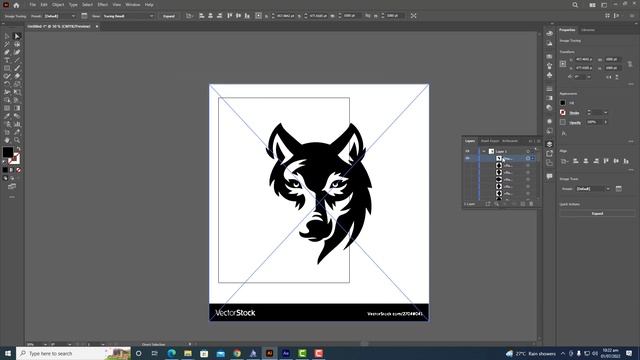The image size is (640, 360).
Task: Click Expand button under Quick Actions
Action: point(597,213)
